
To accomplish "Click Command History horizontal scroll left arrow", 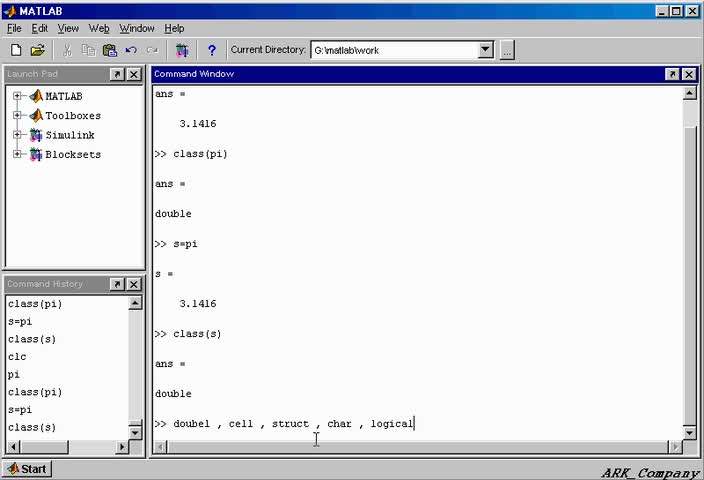I will pyautogui.click(x=14, y=447).
